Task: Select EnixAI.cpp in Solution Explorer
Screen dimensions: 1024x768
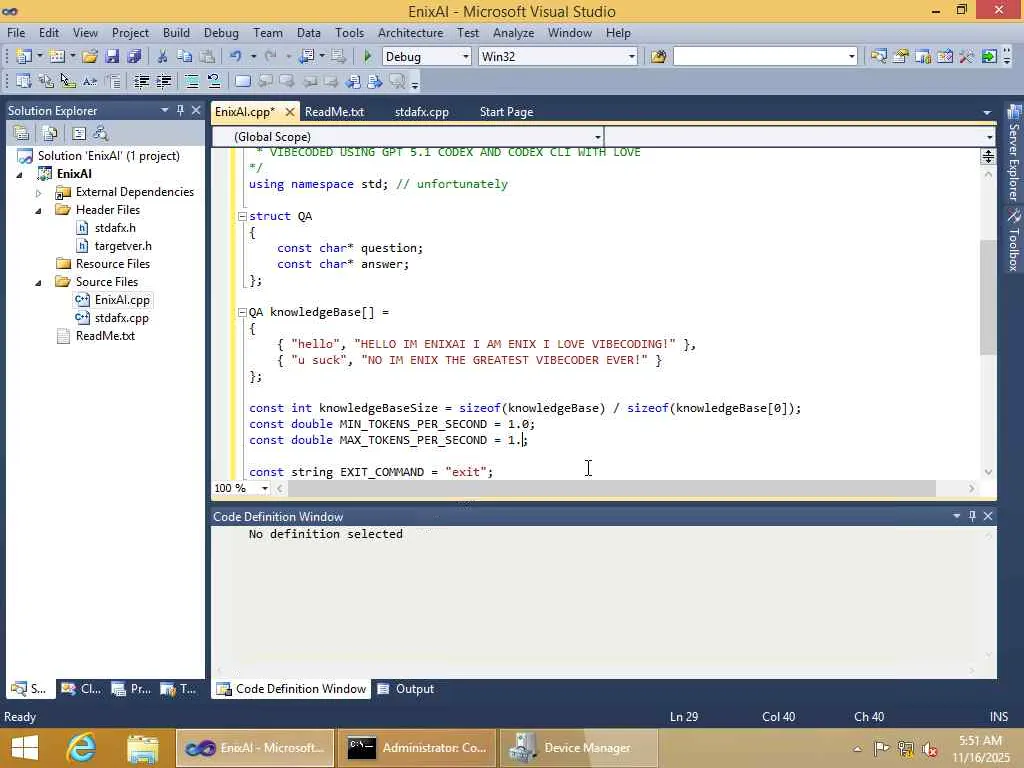Action: point(122,300)
